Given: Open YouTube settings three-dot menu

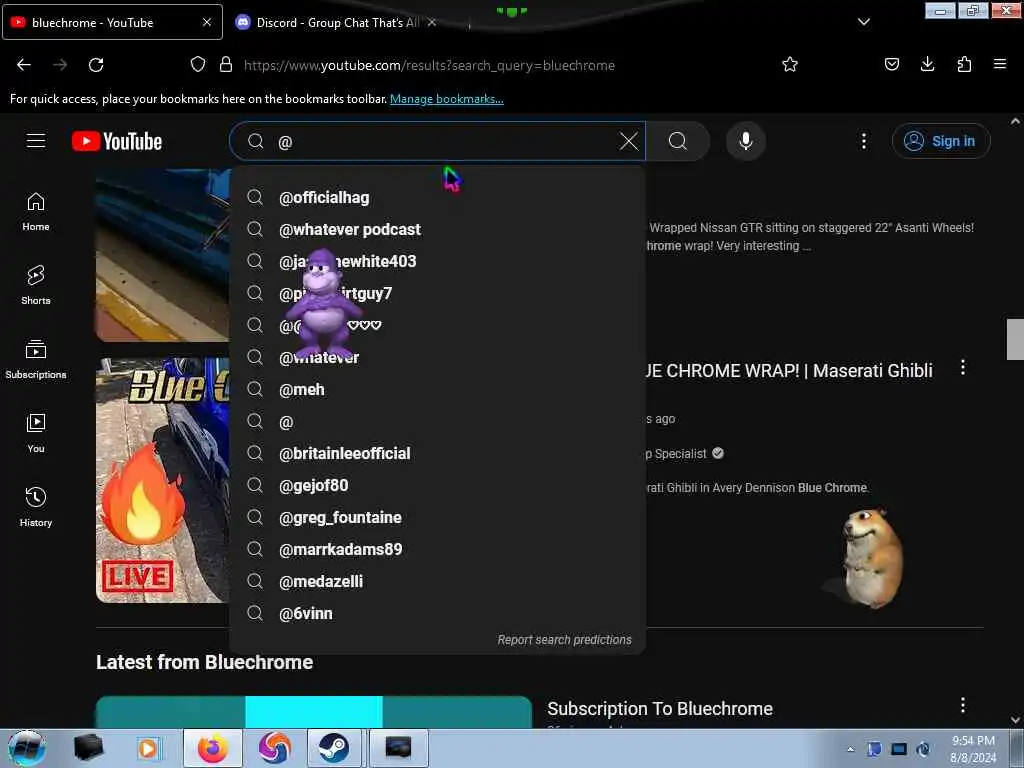Looking at the screenshot, I should click(x=863, y=141).
